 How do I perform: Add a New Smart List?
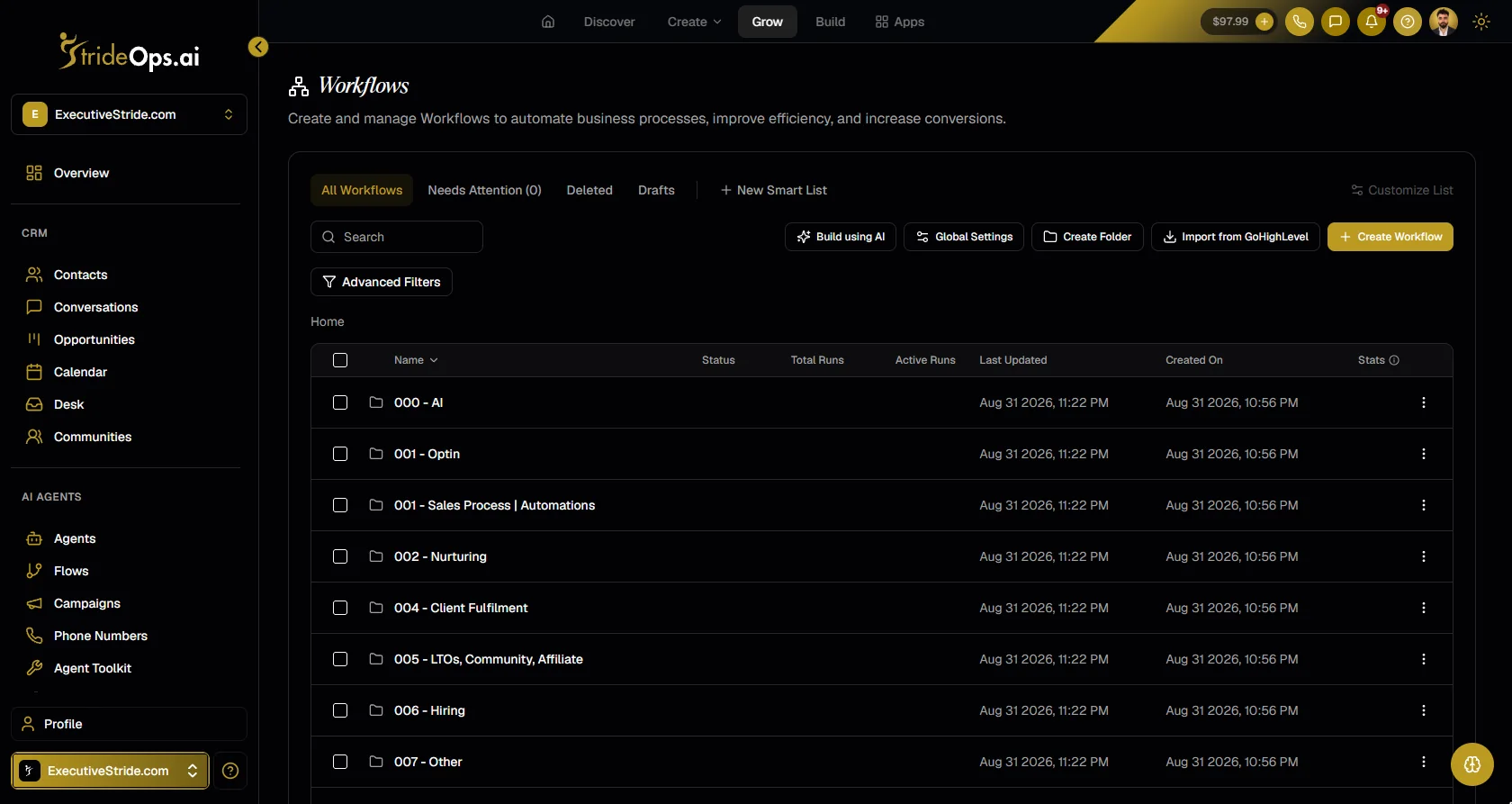tap(774, 190)
